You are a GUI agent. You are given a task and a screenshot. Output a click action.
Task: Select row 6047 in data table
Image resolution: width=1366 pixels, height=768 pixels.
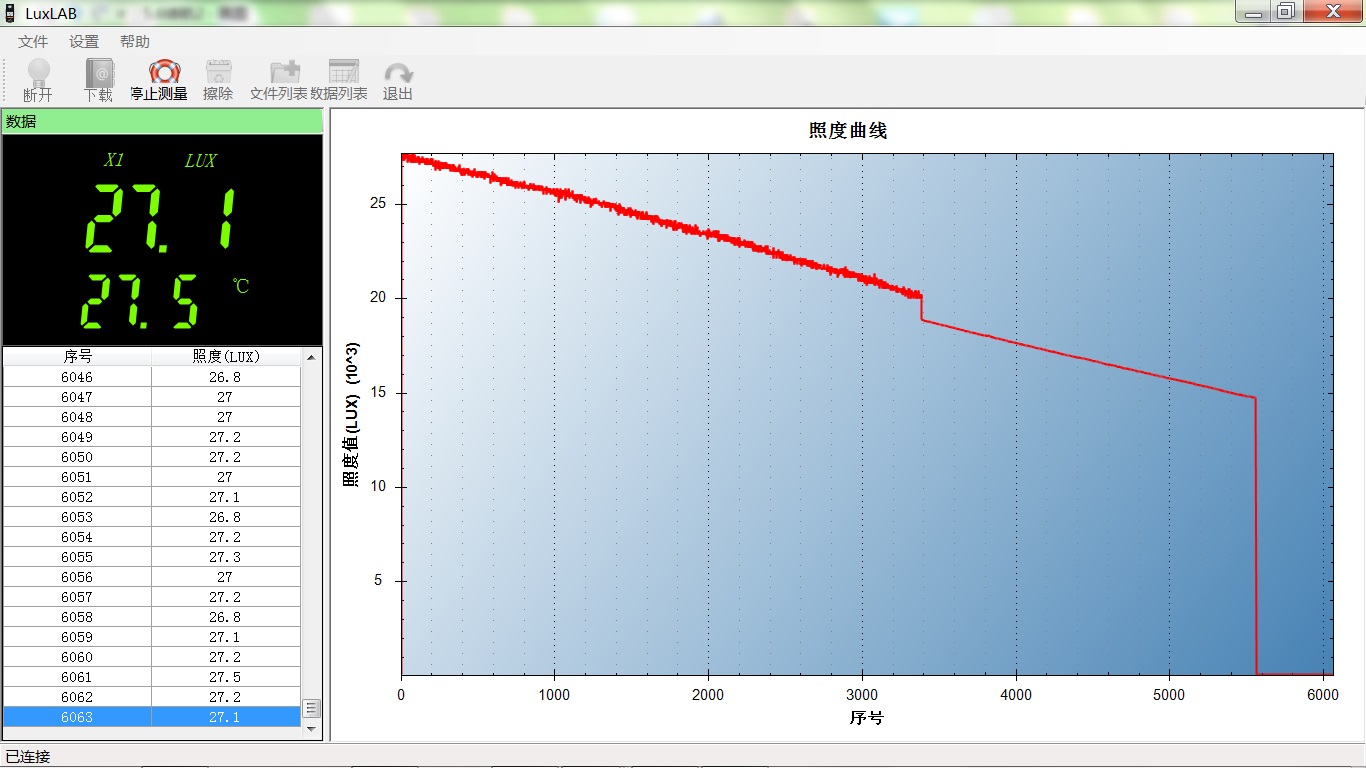click(152, 397)
